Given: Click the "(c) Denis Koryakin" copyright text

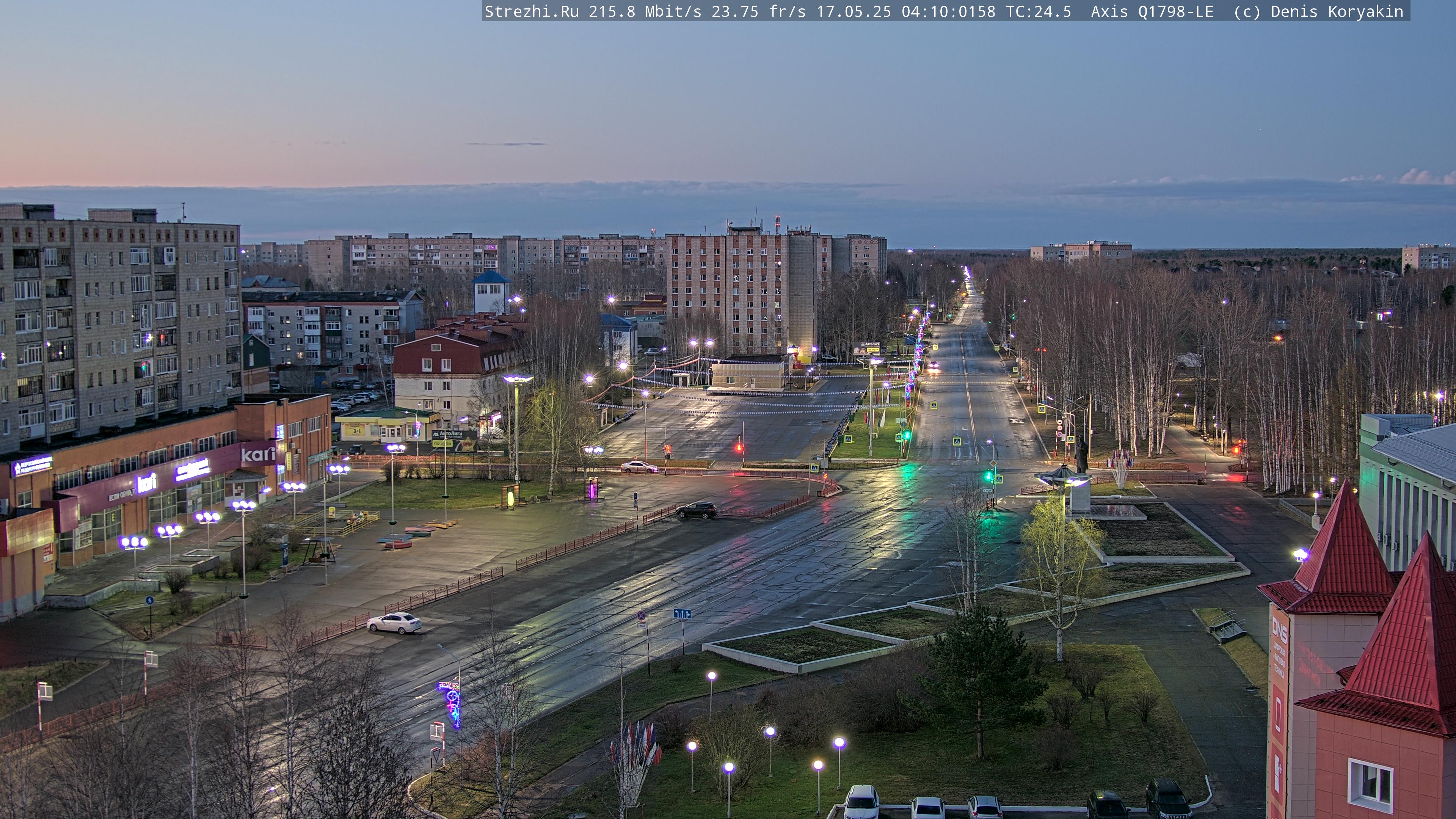Looking at the screenshot, I should [x=1319, y=12].
